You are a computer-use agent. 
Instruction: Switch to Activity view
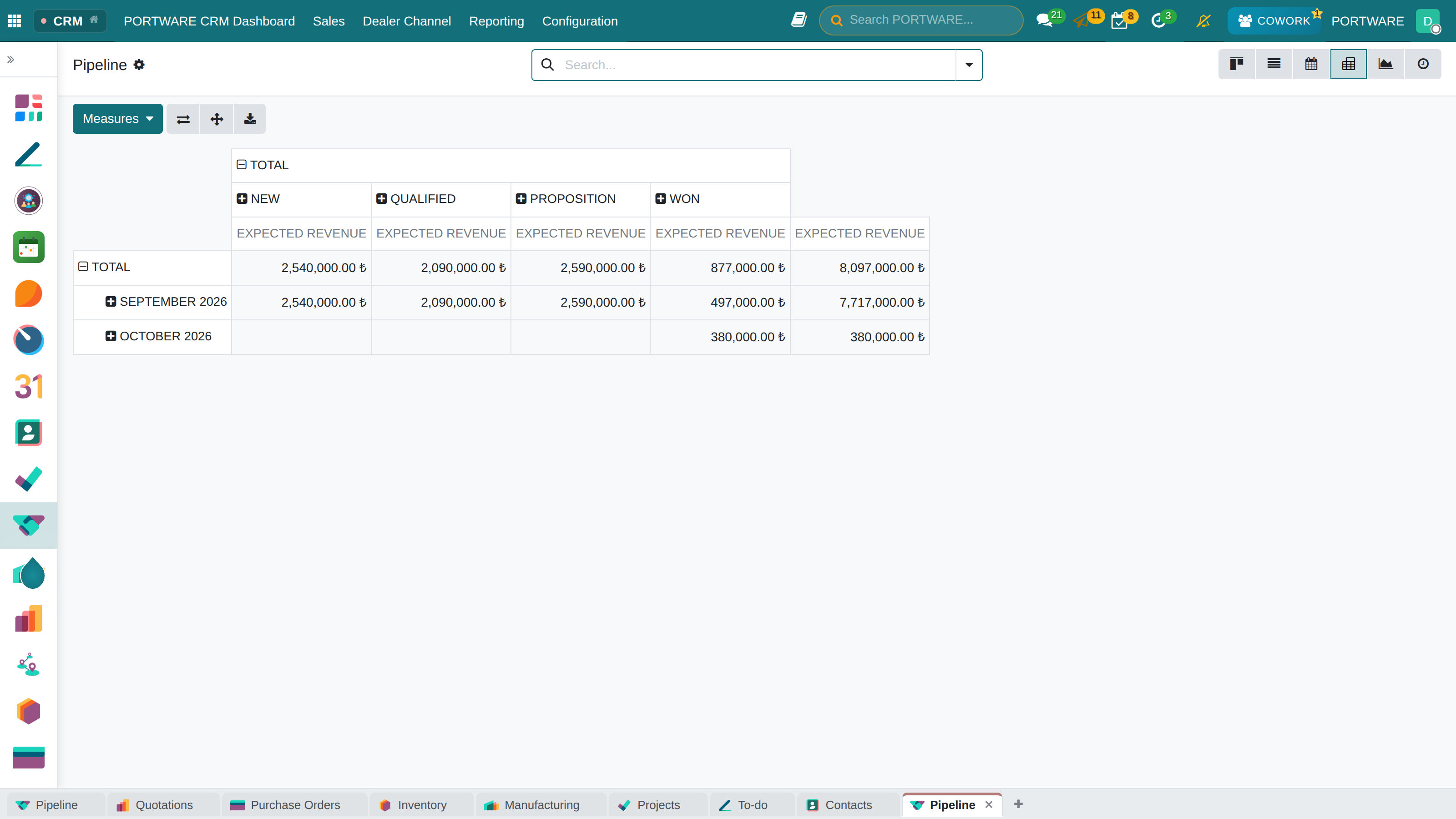pos(1423,64)
